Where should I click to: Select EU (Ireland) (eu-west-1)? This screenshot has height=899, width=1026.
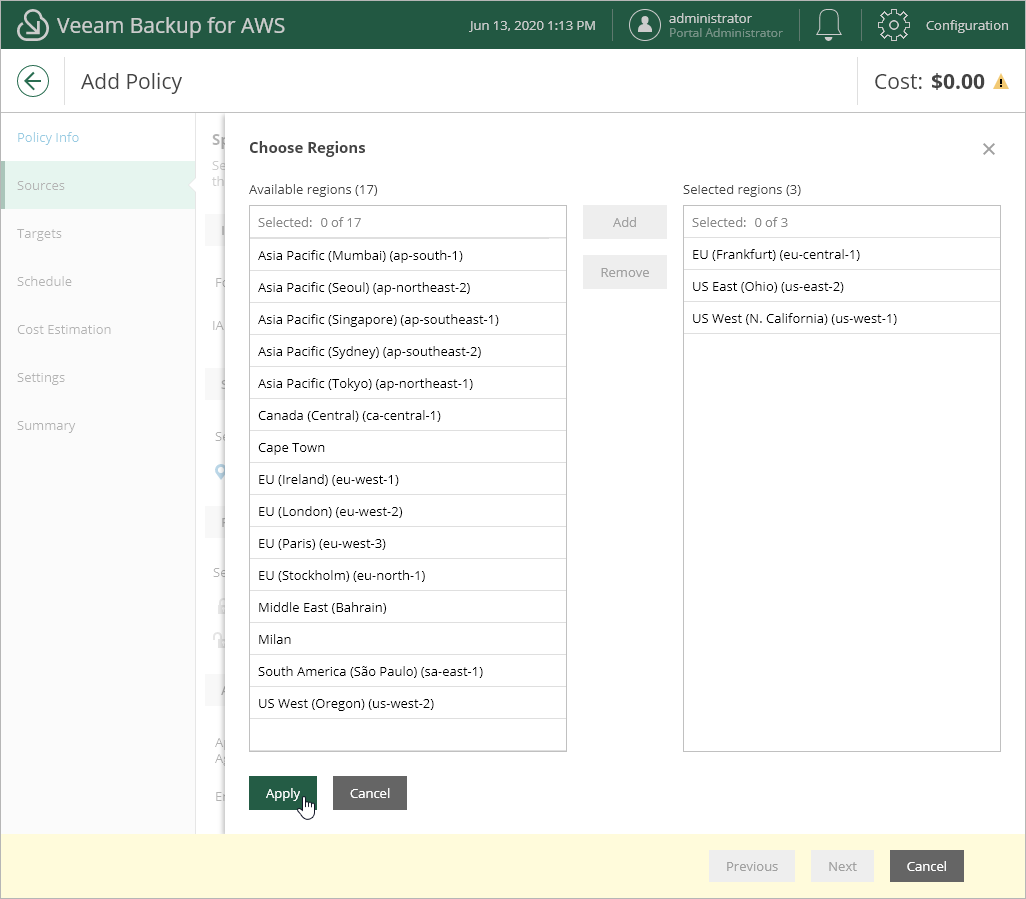408,480
